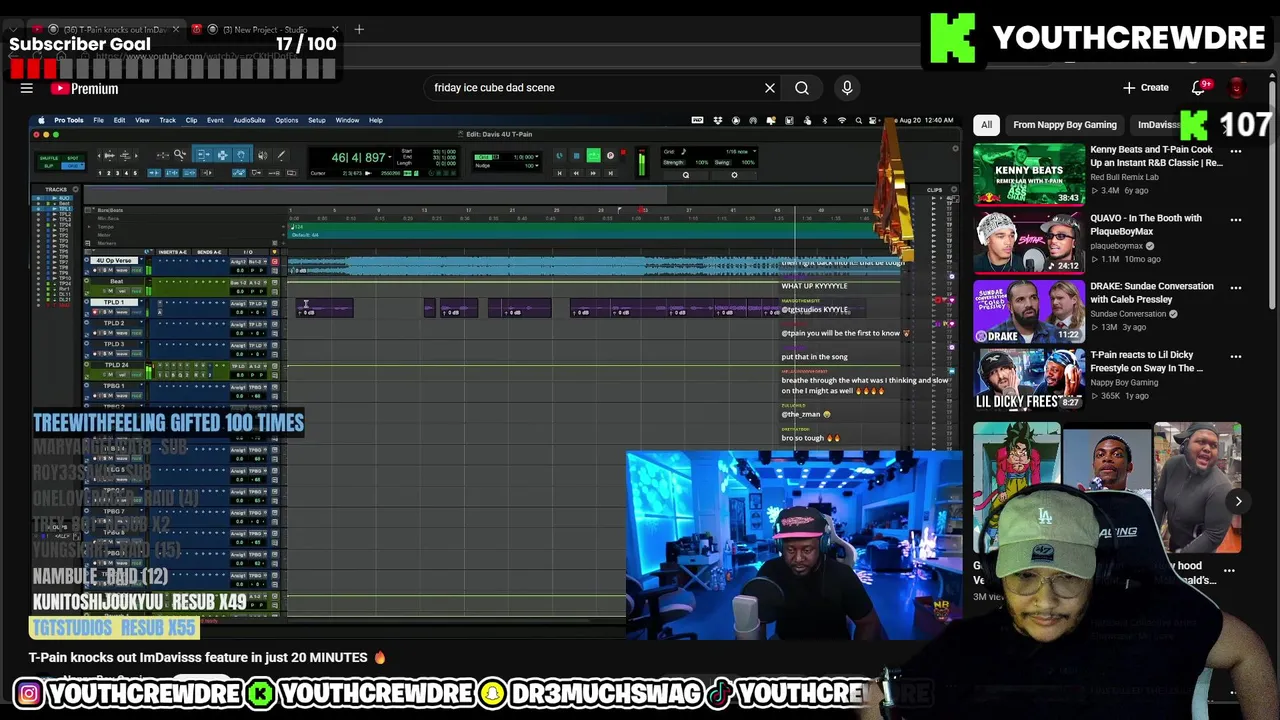Select the Pencil tool in Pro Tools
The height and width of the screenshot is (720, 1280).
point(281,155)
